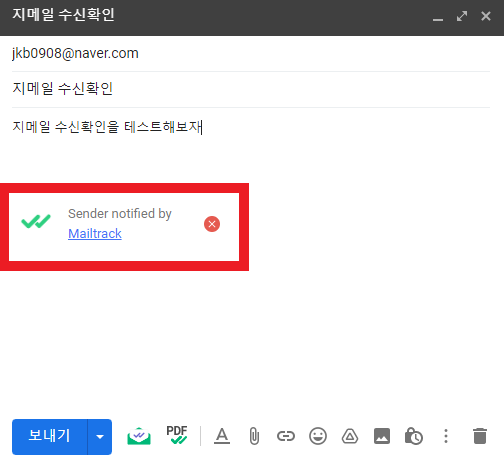
Task: Remove the Mailtrack signature with red X
Action: [212, 224]
